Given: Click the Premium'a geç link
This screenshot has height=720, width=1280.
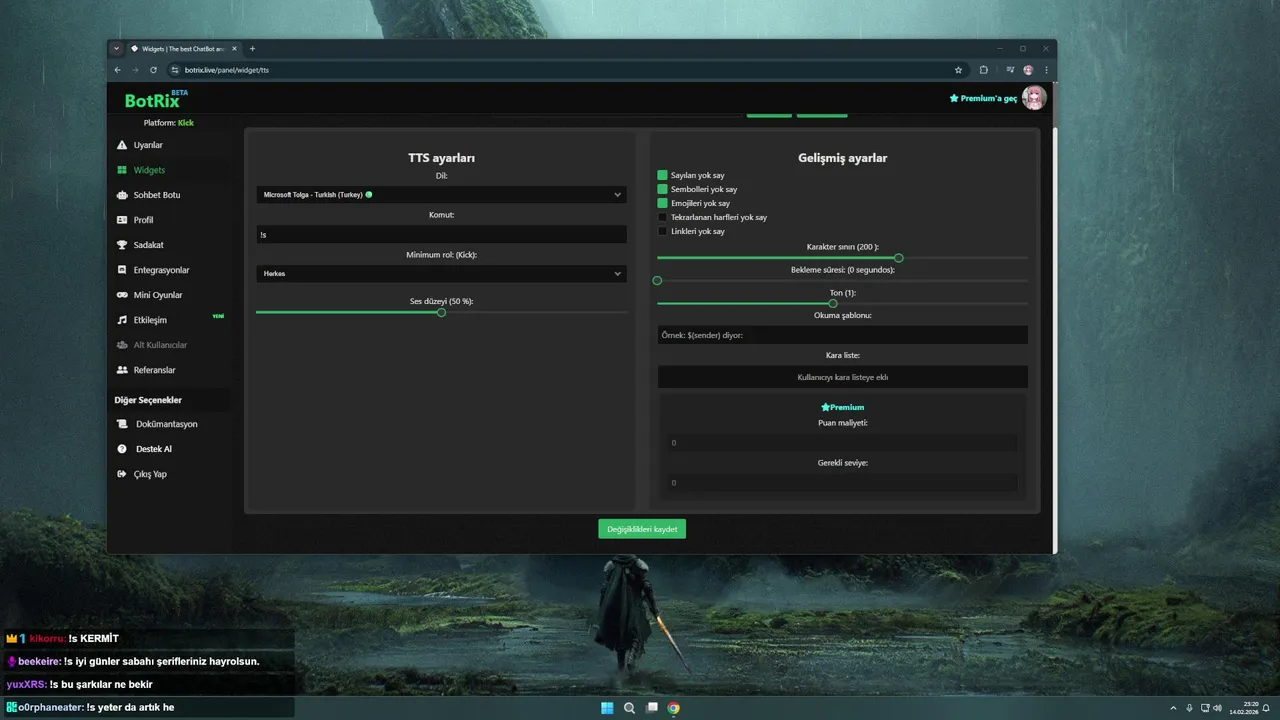Looking at the screenshot, I should 983,98.
